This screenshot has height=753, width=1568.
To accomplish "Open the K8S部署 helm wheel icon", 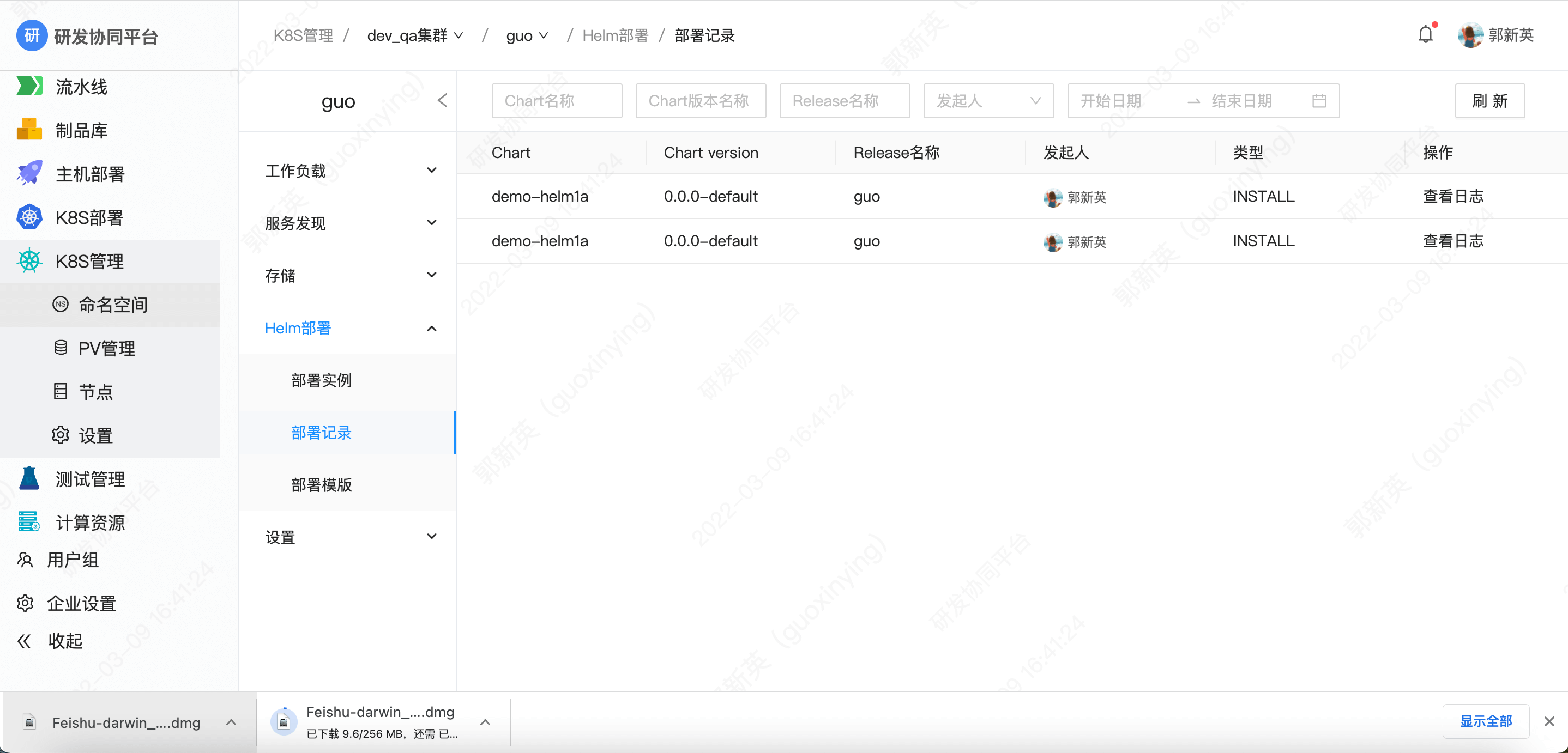I will pyautogui.click(x=28, y=217).
